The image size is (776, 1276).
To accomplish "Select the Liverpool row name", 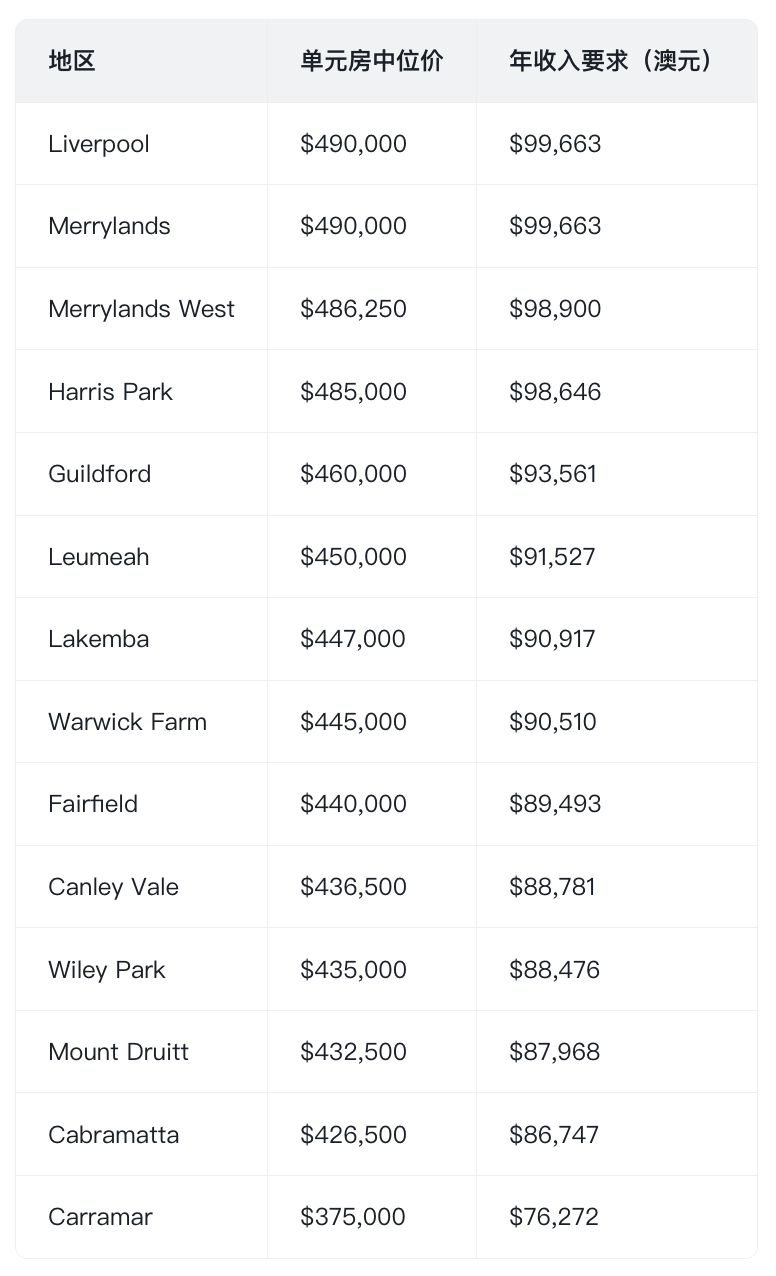I will coord(99,144).
